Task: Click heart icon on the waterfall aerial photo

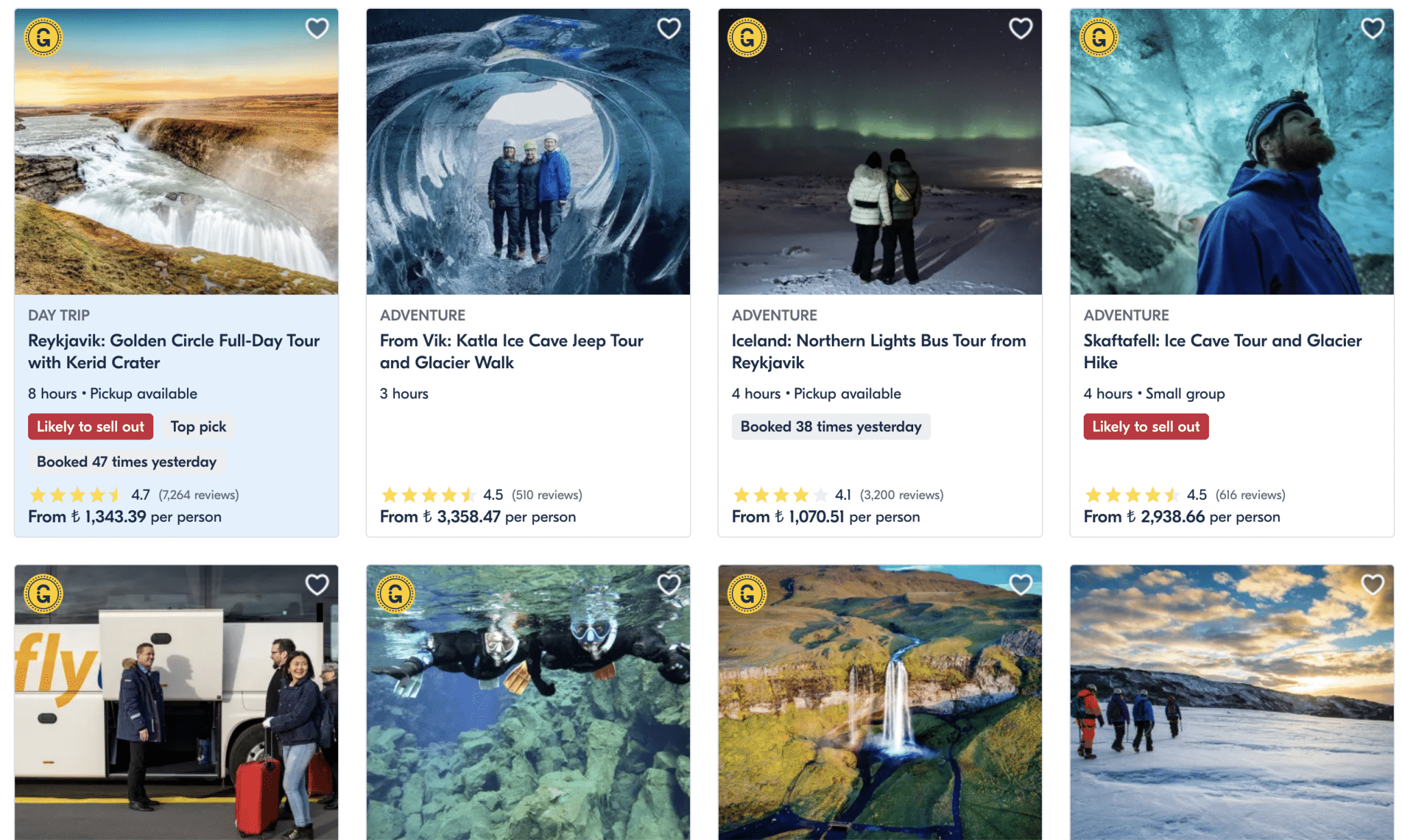Action: click(x=1021, y=585)
